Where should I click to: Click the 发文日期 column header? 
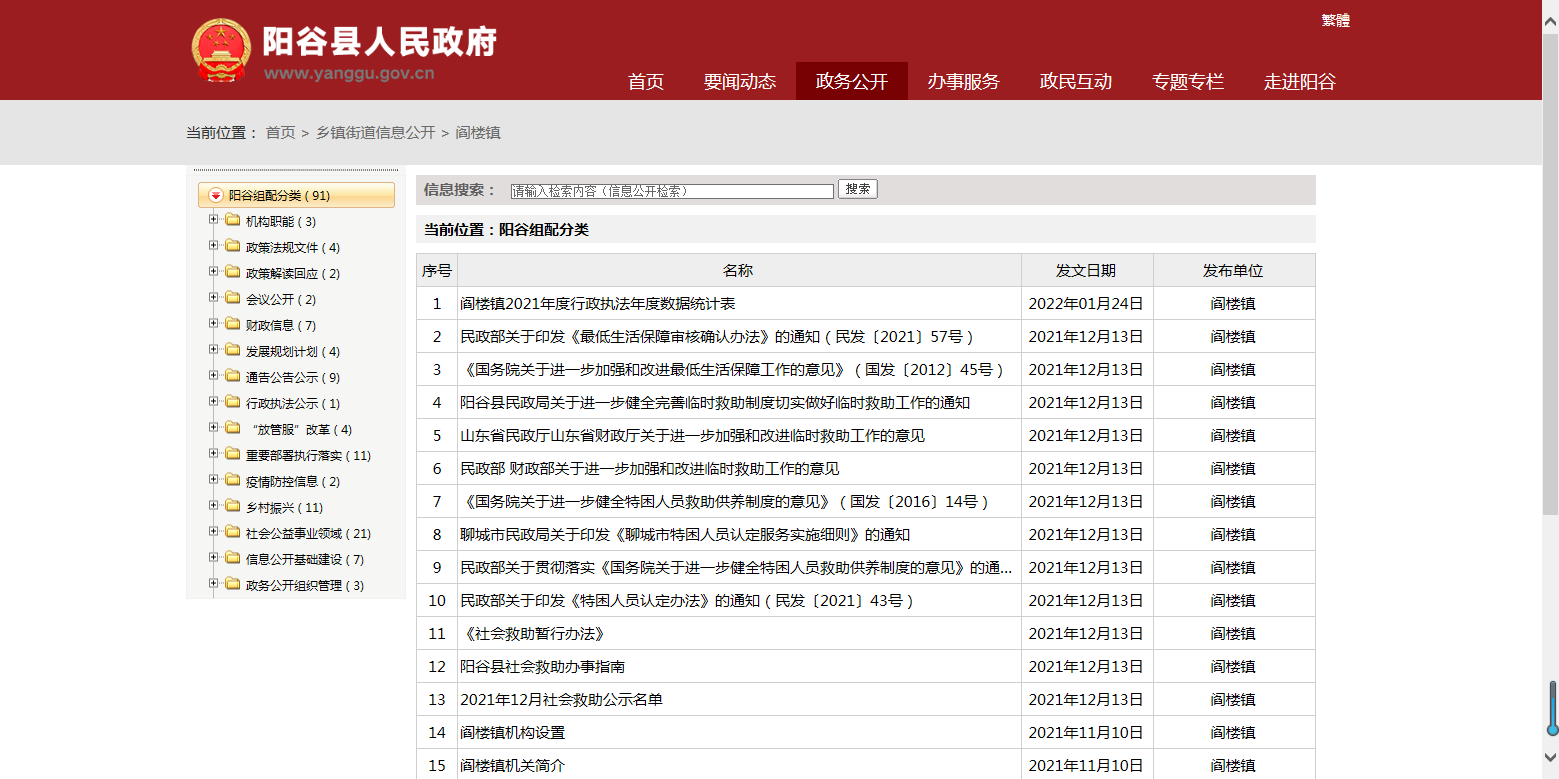(x=1087, y=270)
